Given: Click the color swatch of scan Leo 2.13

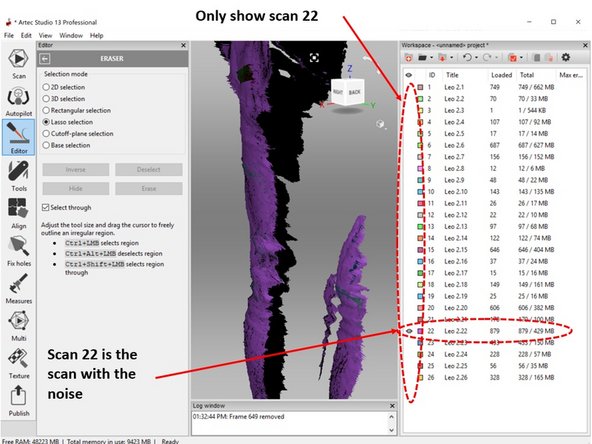Looking at the screenshot, I should [x=420, y=227].
